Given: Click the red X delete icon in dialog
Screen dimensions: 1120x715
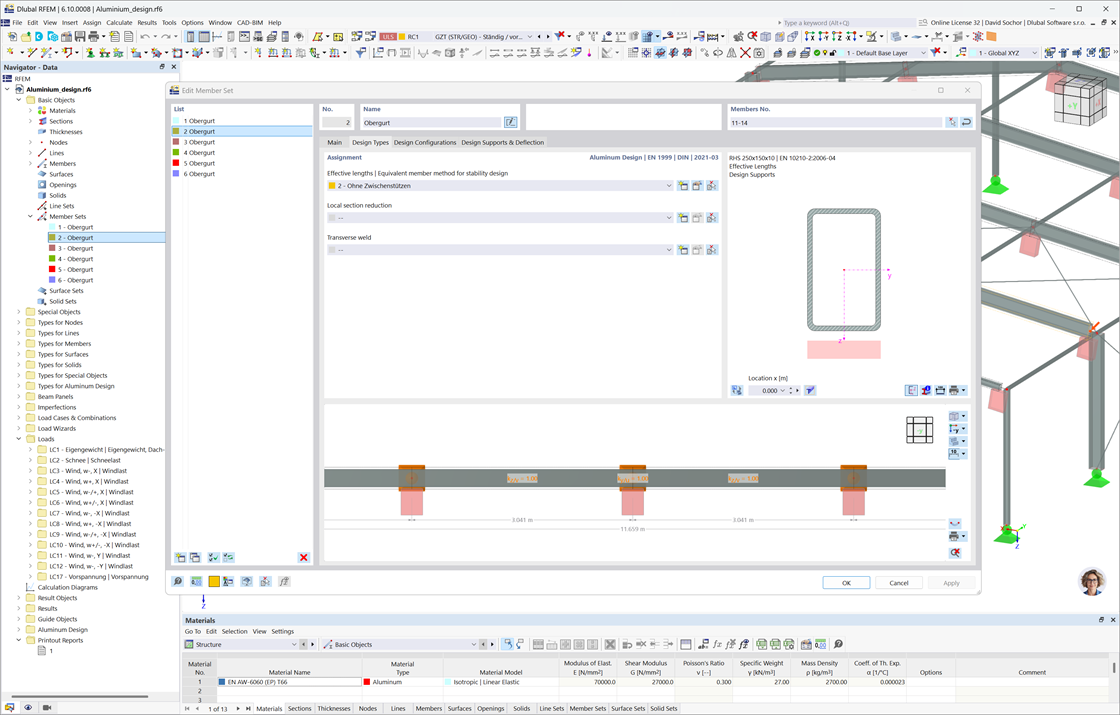Looking at the screenshot, I should click(304, 558).
